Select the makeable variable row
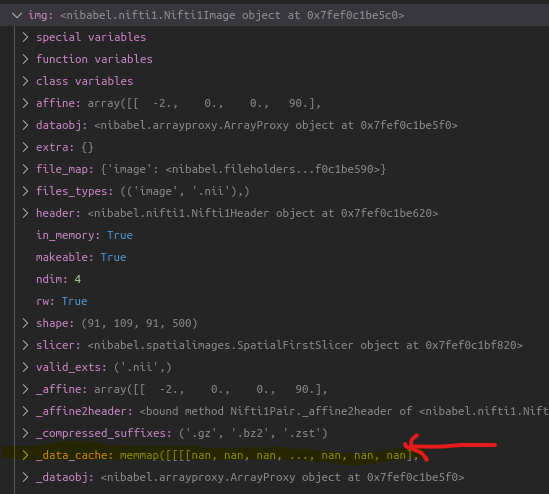549x494 pixels. point(274,257)
